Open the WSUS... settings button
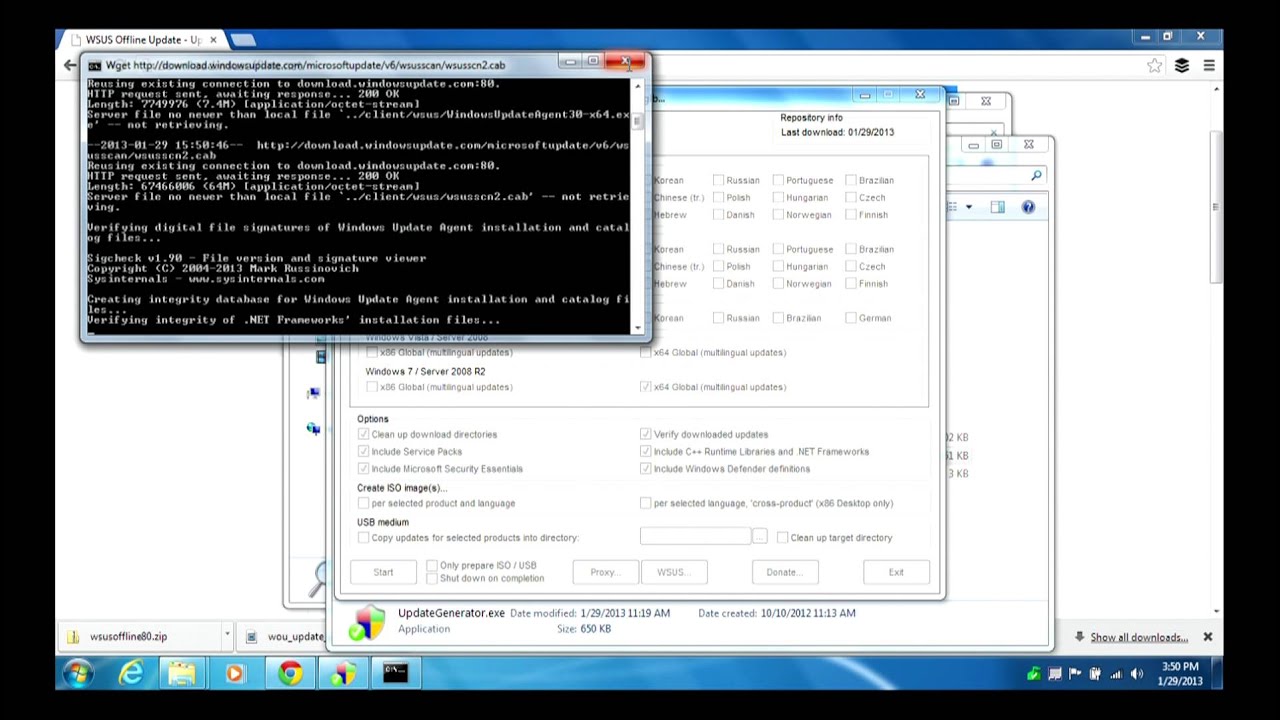This screenshot has height=720, width=1280. tap(673, 572)
